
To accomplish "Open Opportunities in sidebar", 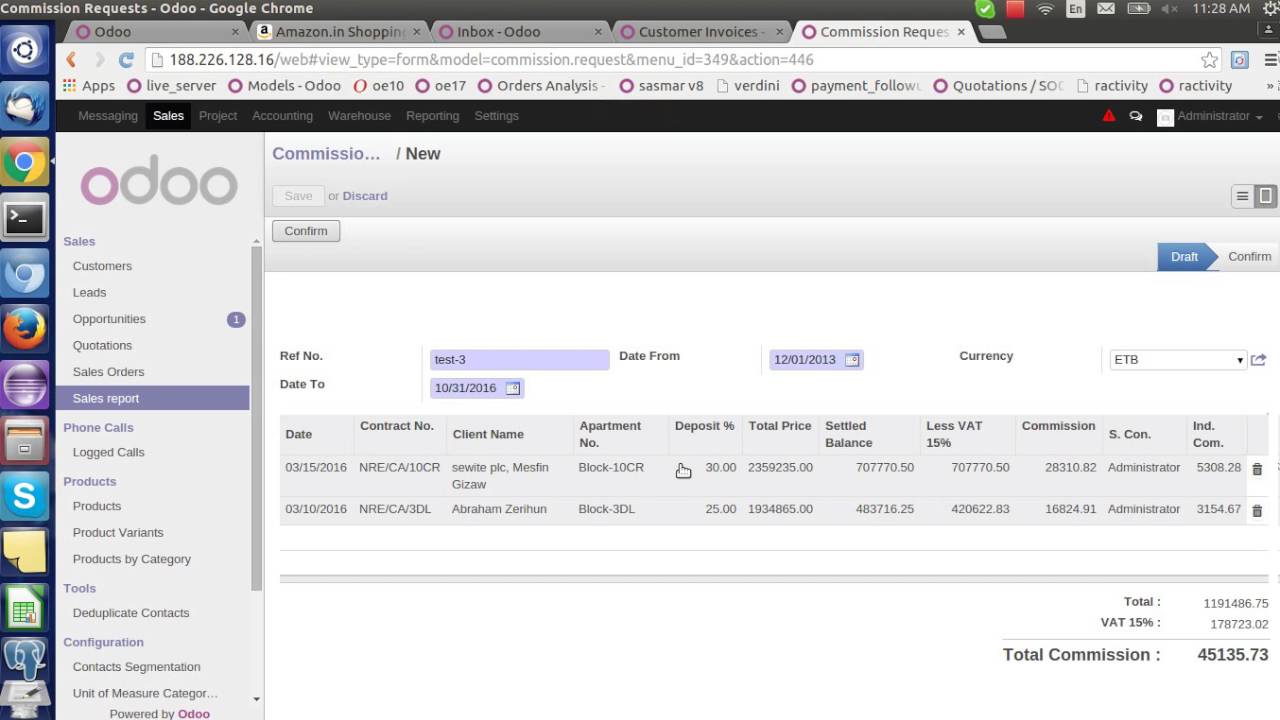I will tap(109, 319).
